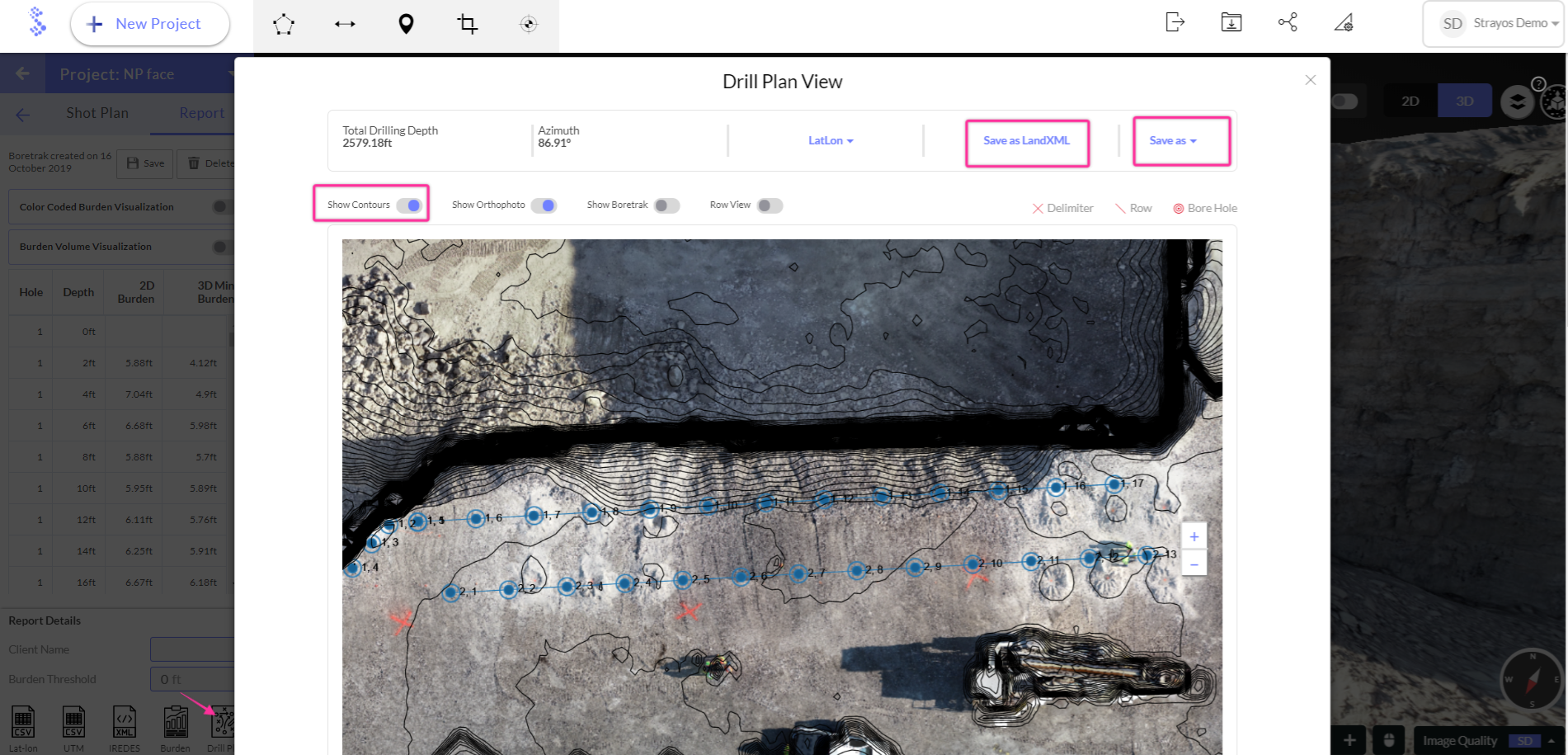Image resolution: width=1568 pixels, height=755 pixels.
Task: Click bore hole marker 2, 1 on map
Action: tap(450, 592)
